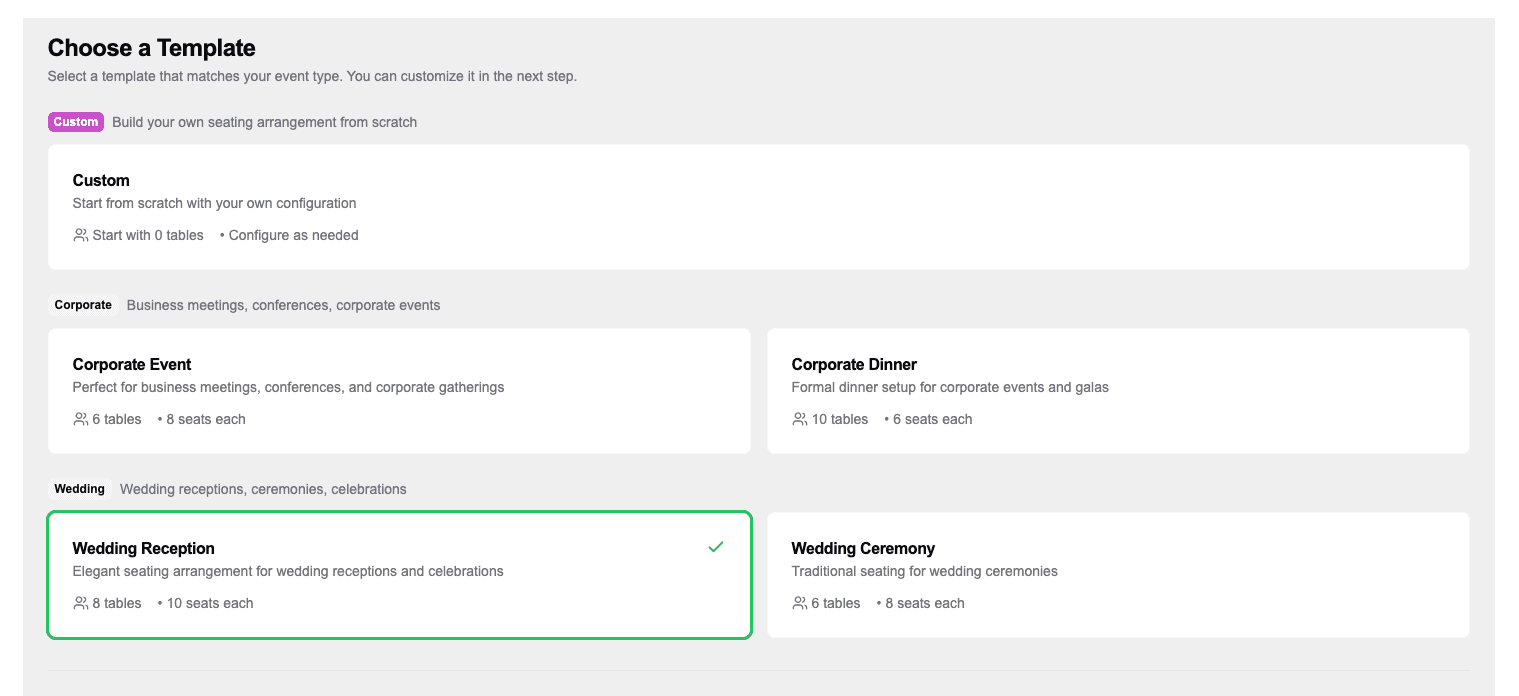Select the Custom template card

point(758,207)
